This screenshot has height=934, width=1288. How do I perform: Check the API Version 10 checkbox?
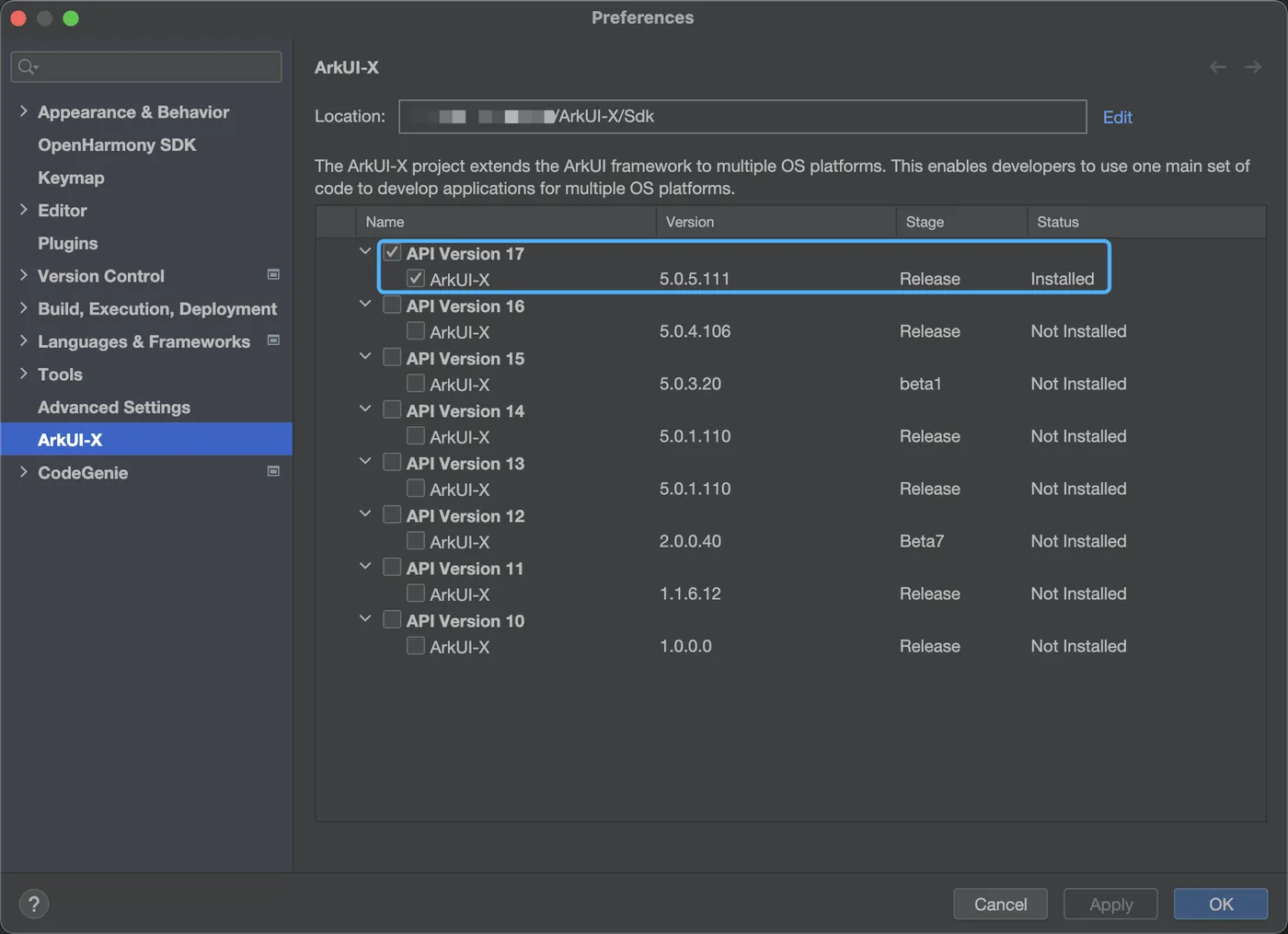392,619
